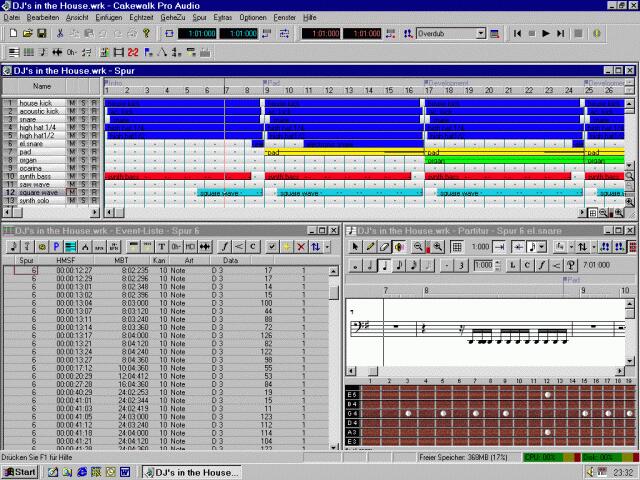Click the Name column header in Spur window

(x=42, y=86)
